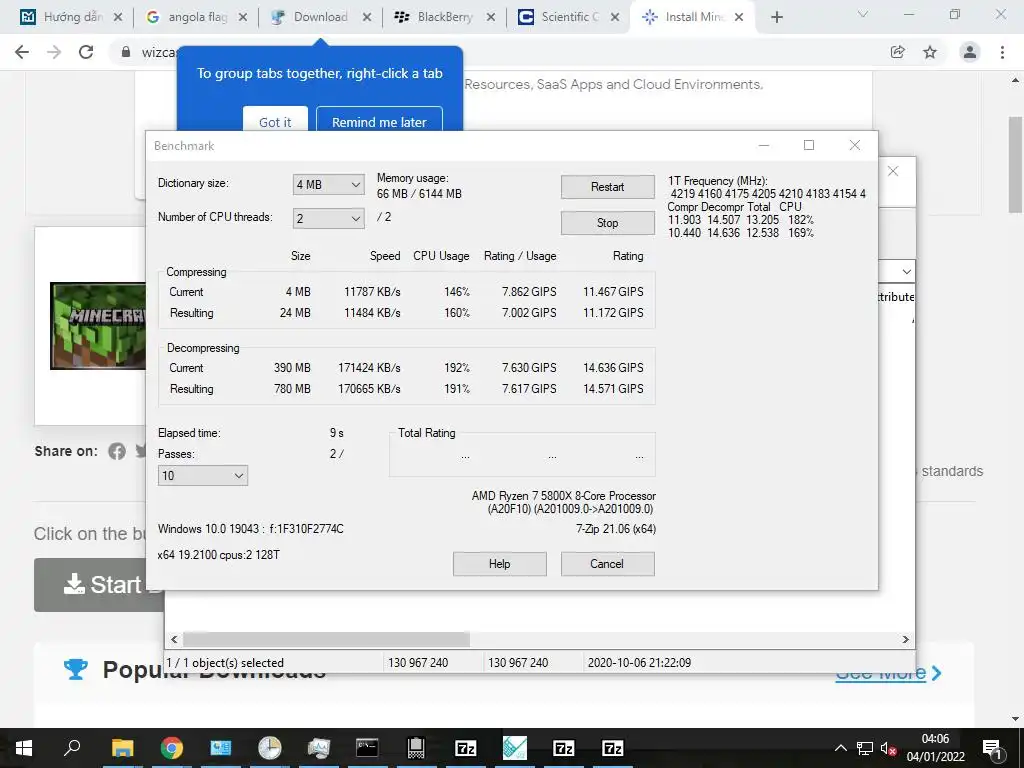Viewport: 1024px width, 768px height.
Task: Click the left arrow of the 7-Zip scrollbar
Action: 174,639
